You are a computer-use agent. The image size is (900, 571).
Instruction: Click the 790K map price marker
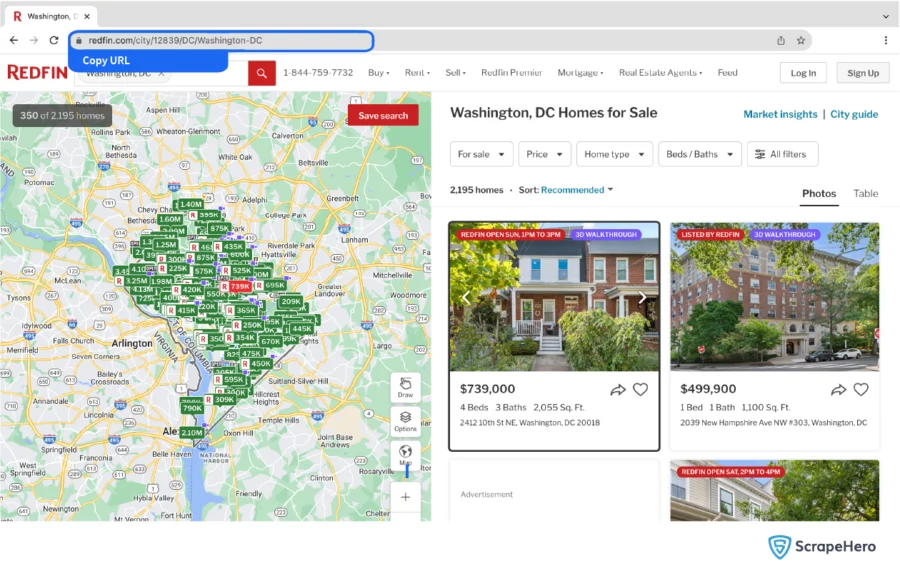click(x=192, y=408)
